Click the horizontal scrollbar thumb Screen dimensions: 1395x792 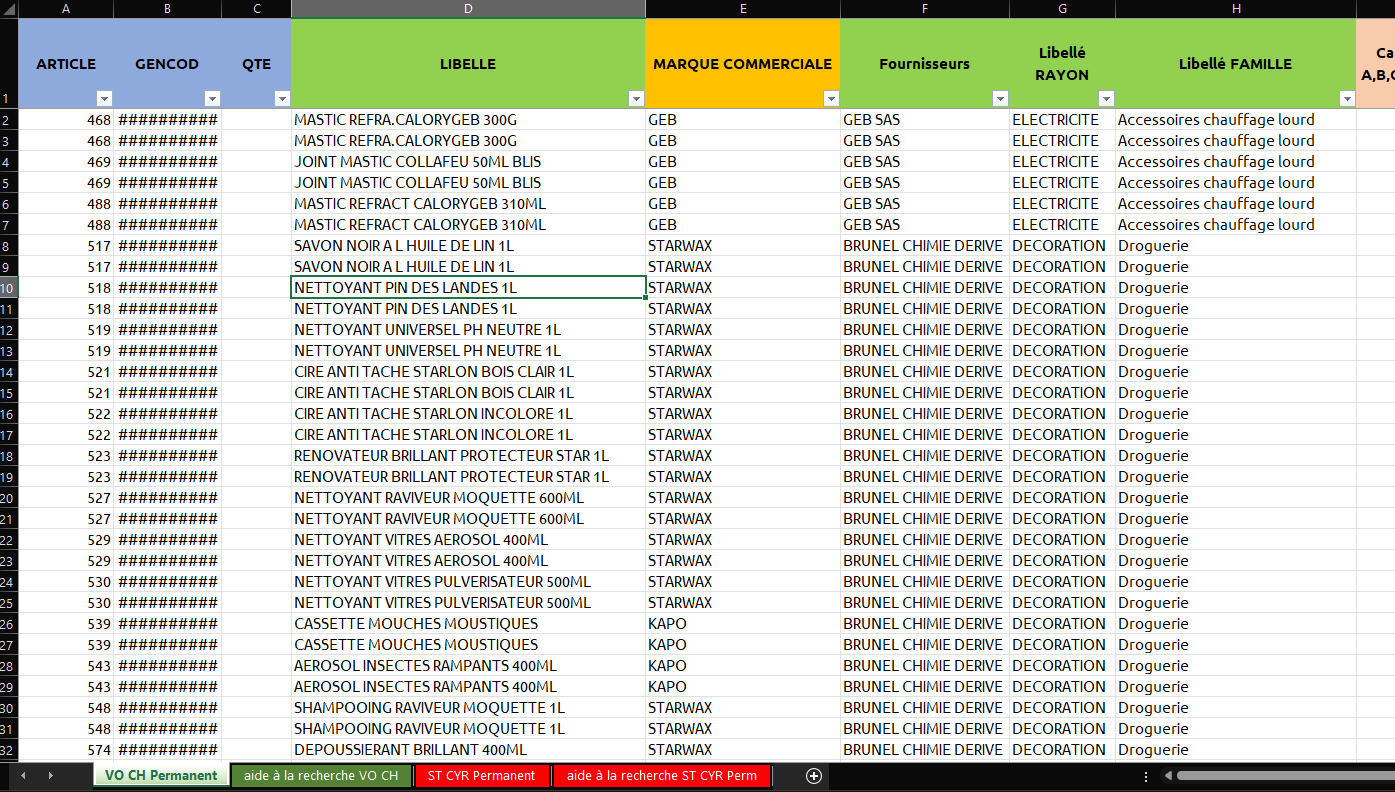(1286, 776)
